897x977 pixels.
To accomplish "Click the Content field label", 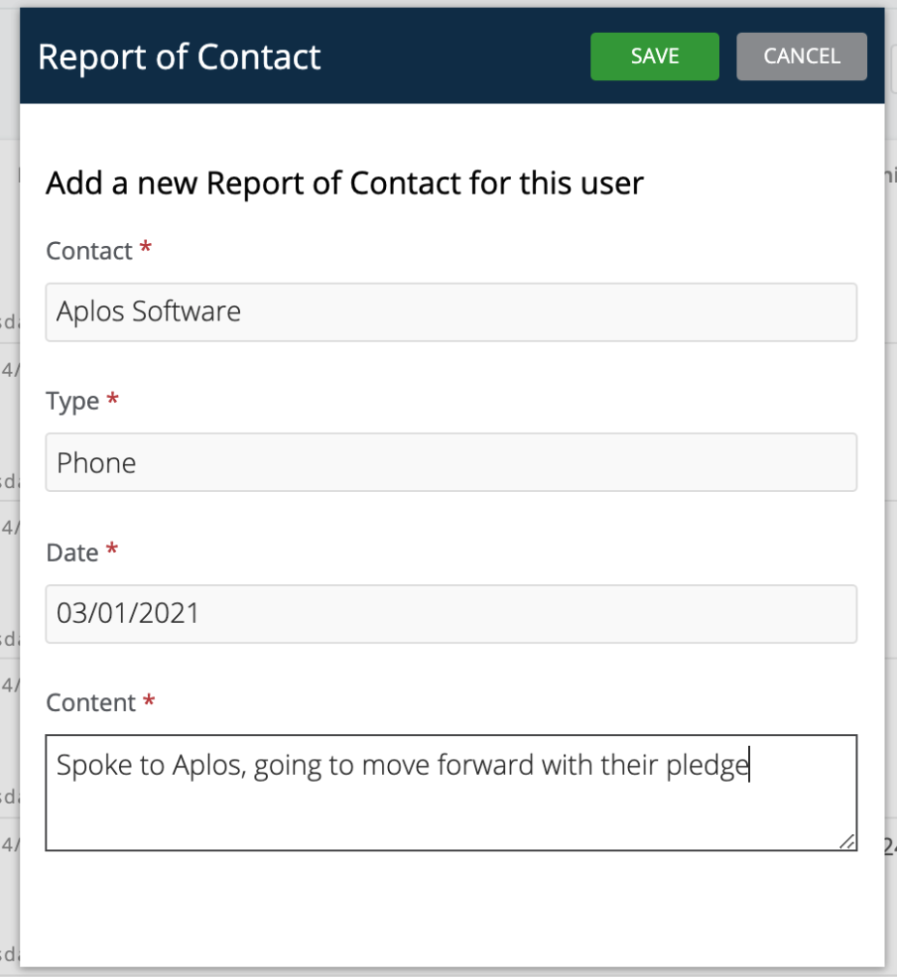I will click(x=91, y=703).
